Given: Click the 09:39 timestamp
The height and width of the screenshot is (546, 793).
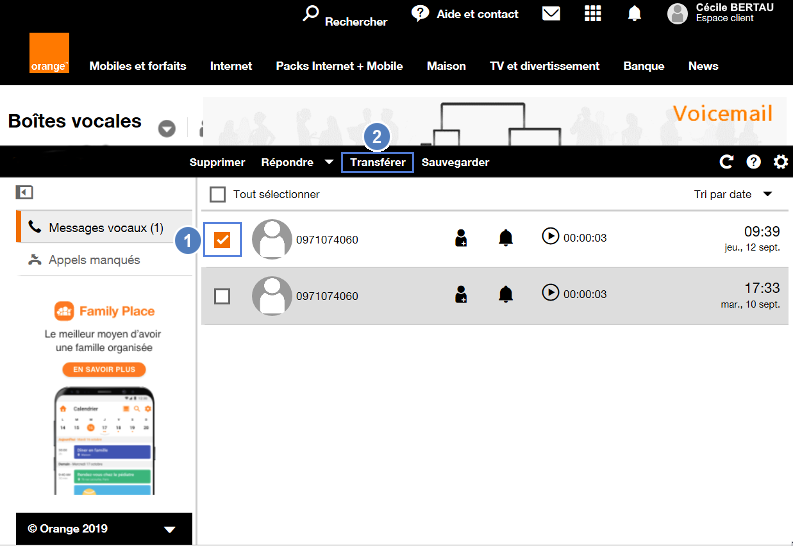Looking at the screenshot, I should click(x=762, y=232).
